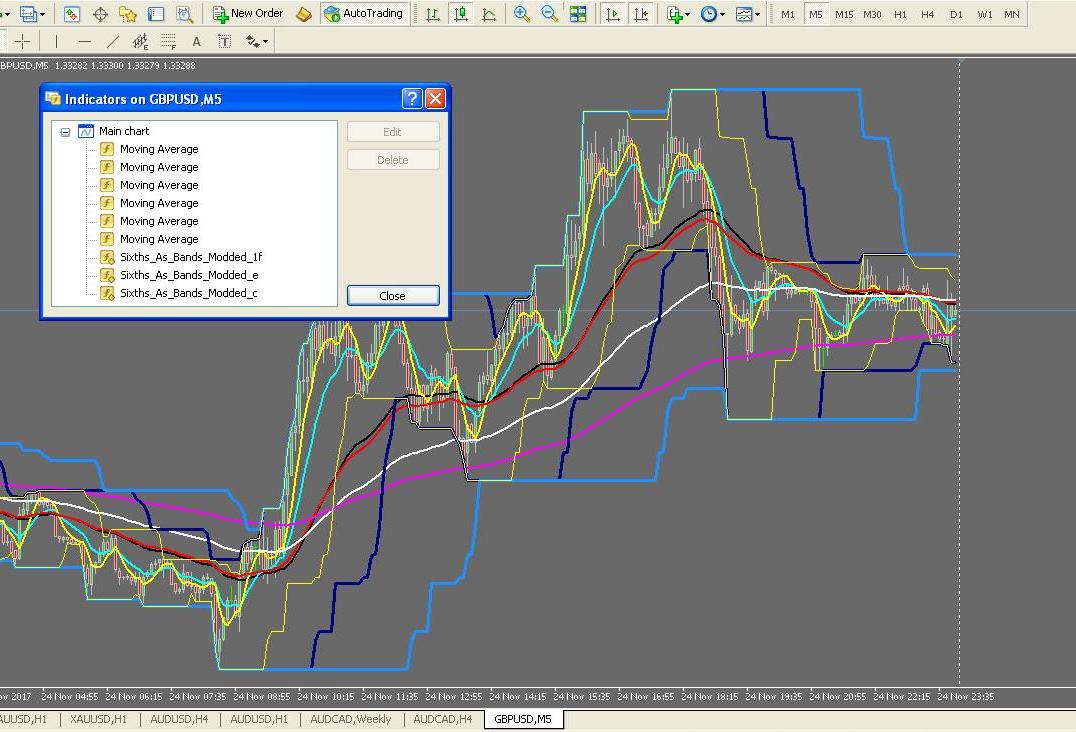Switch to the AUDCAD,H4 chart tab
This screenshot has height=732, width=1076.
[443, 719]
